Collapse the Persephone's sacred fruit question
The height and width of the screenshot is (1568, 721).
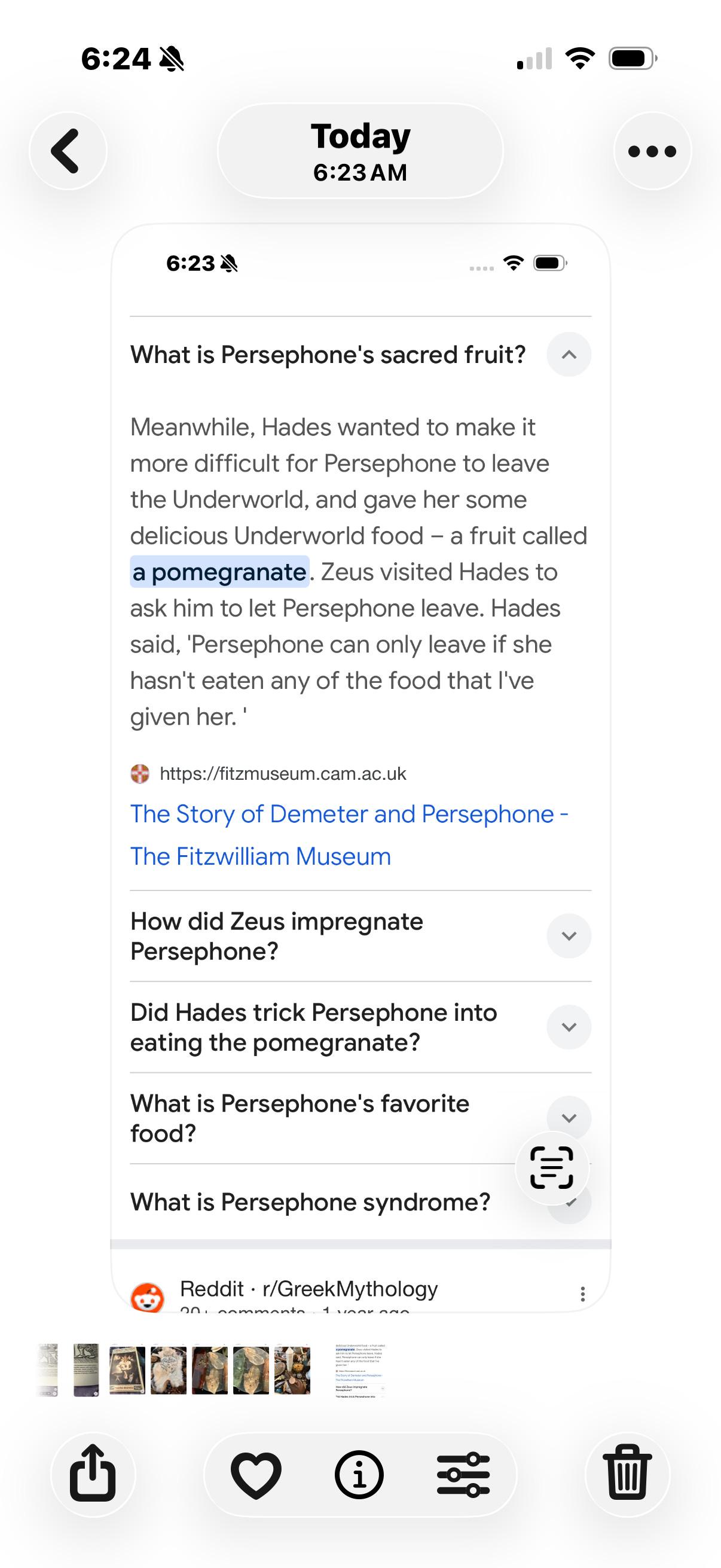[x=569, y=355]
